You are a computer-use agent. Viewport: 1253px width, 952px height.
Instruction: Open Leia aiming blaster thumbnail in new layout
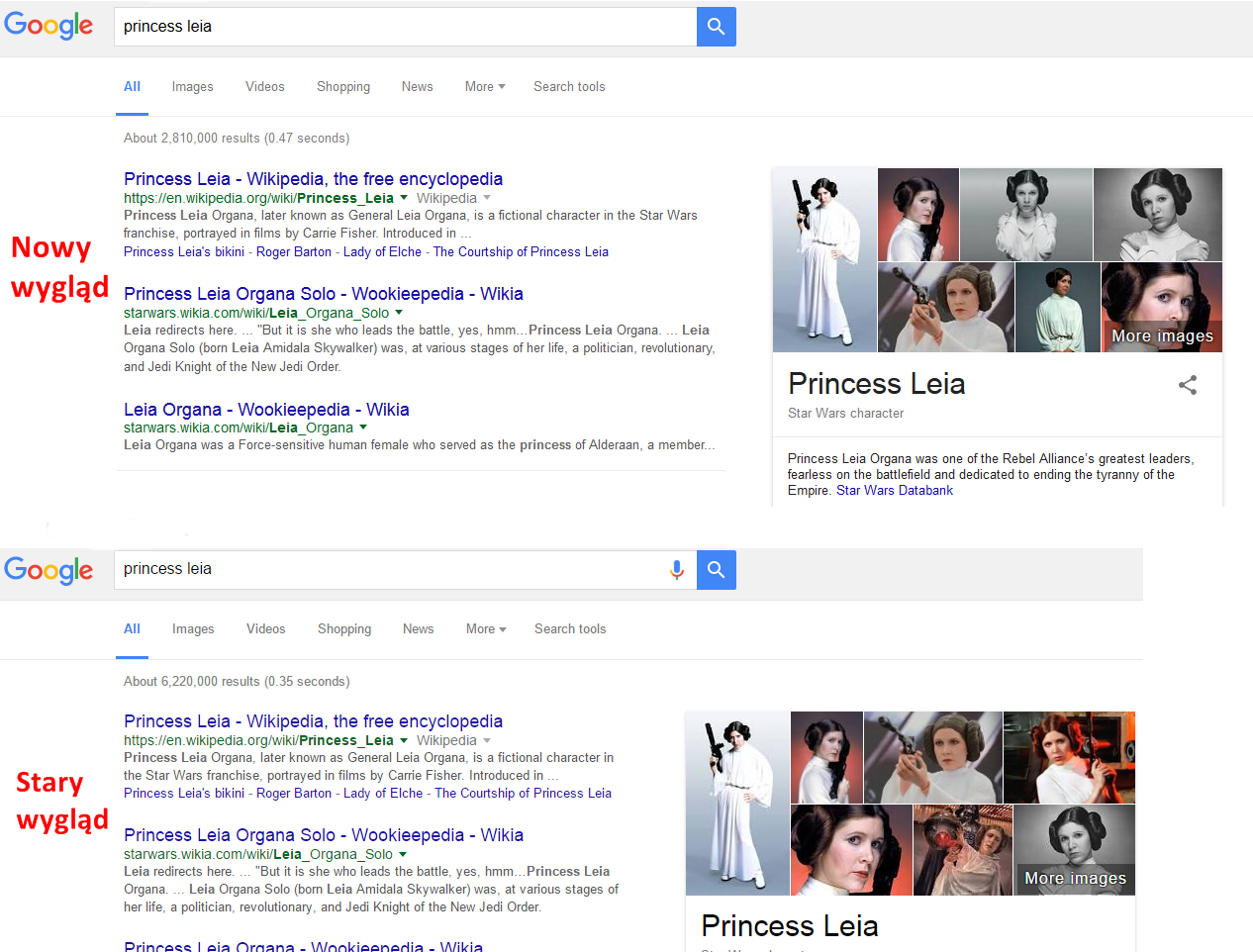pyautogui.click(x=945, y=307)
